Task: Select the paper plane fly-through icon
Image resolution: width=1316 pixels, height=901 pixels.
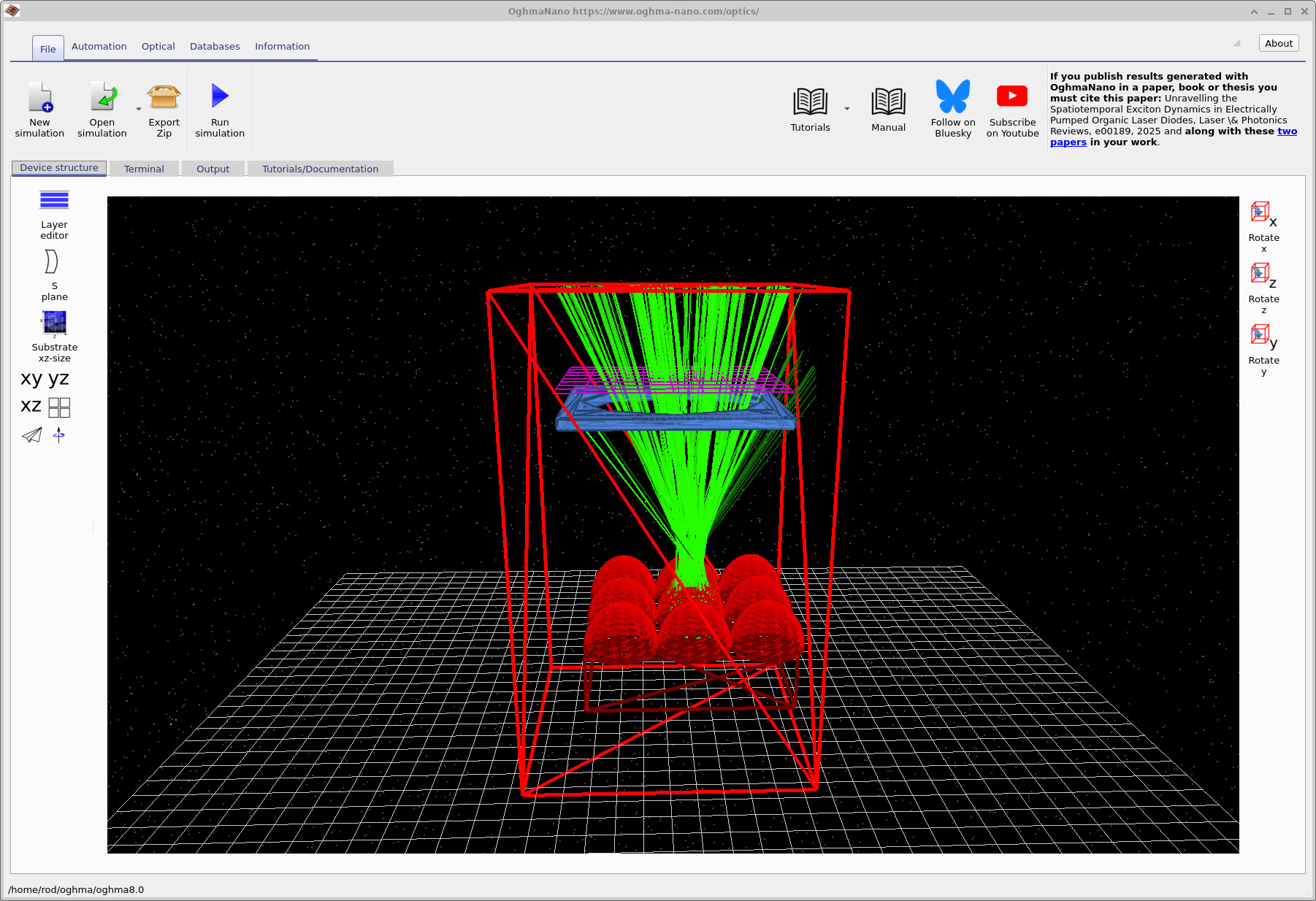Action: click(31, 436)
